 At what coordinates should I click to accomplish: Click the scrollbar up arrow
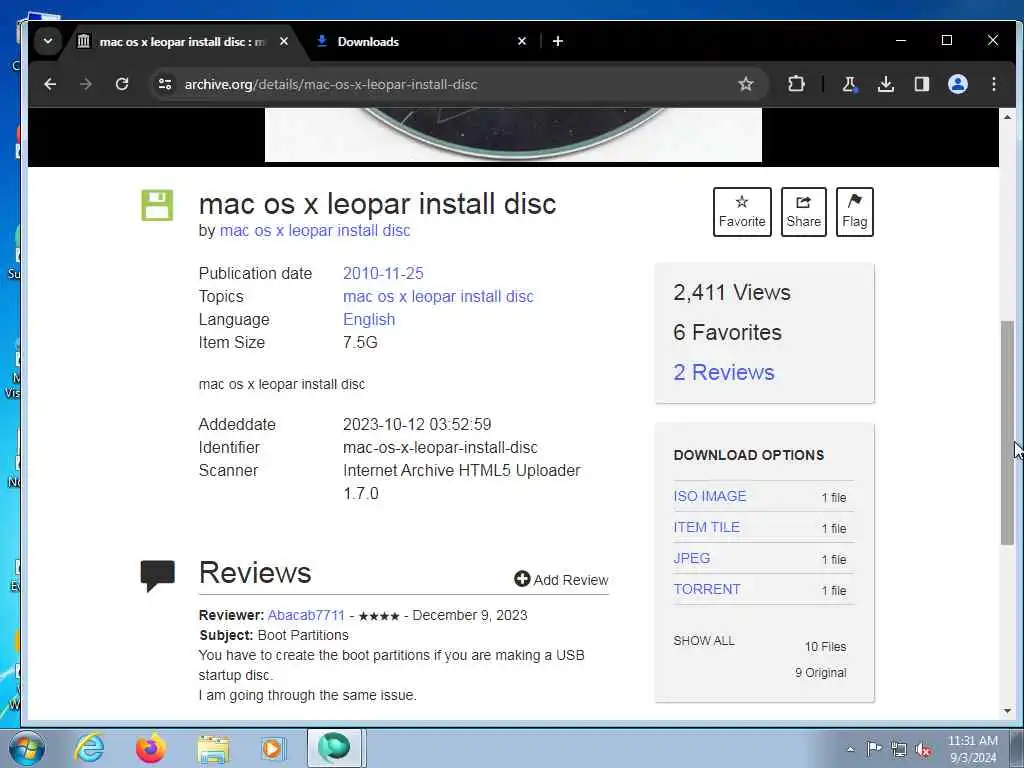tap(1007, 117)
